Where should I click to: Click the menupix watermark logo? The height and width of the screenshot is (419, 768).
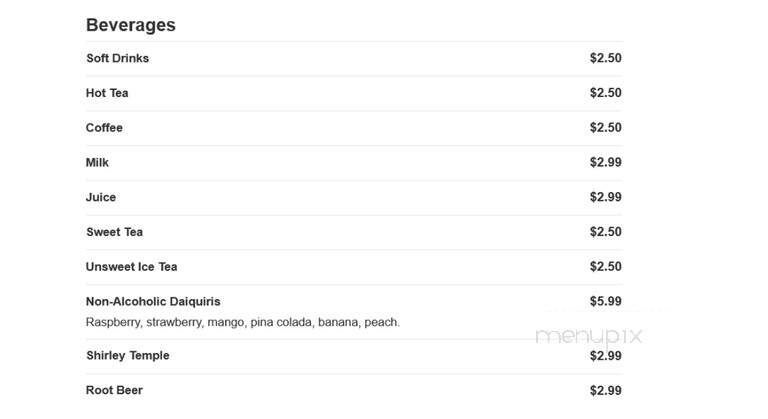(589, 337)
